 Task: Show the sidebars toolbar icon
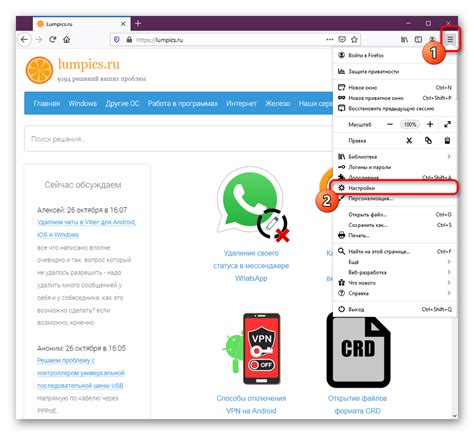click(x=418, y=40)
